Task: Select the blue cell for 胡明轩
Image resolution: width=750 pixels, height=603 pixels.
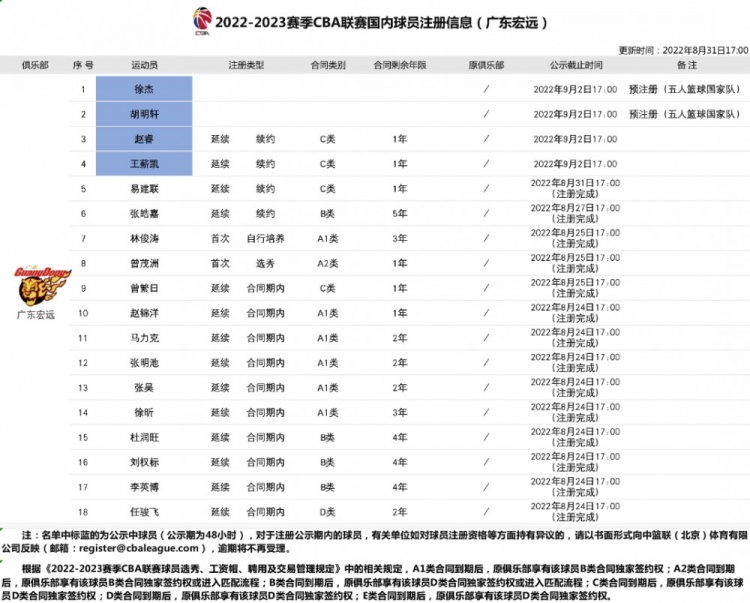Action: pos(144,114)
